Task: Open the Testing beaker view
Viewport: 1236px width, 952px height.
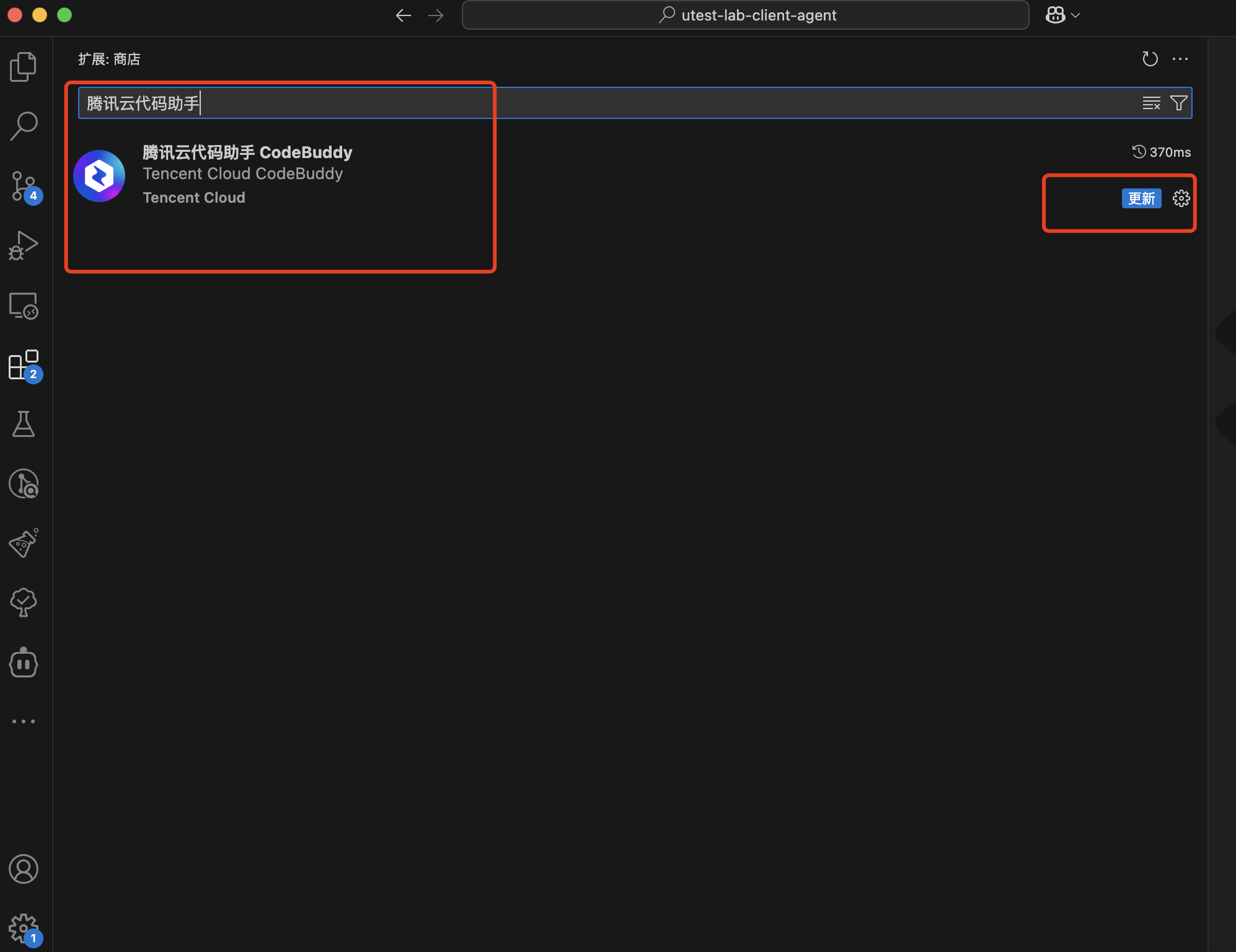Action: click(x=24, y=424)
